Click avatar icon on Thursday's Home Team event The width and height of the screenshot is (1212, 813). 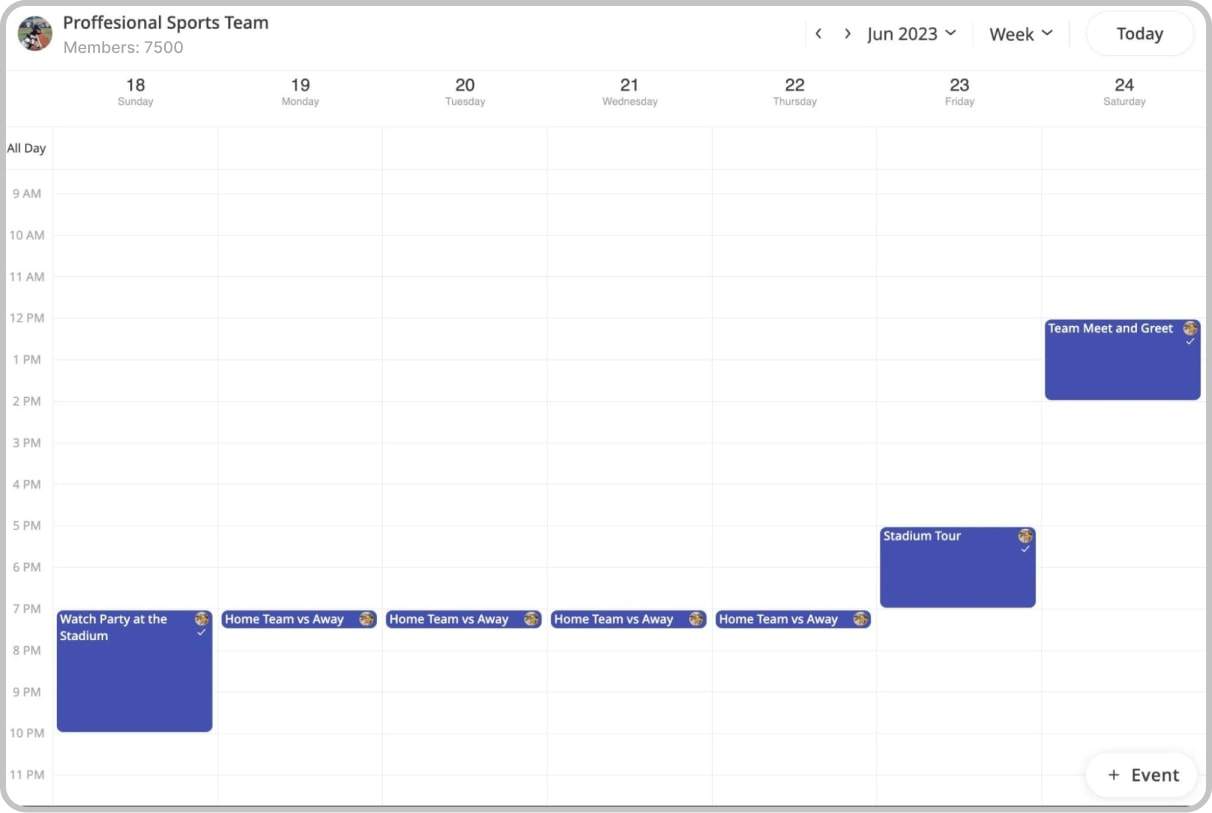pos(861,619)
